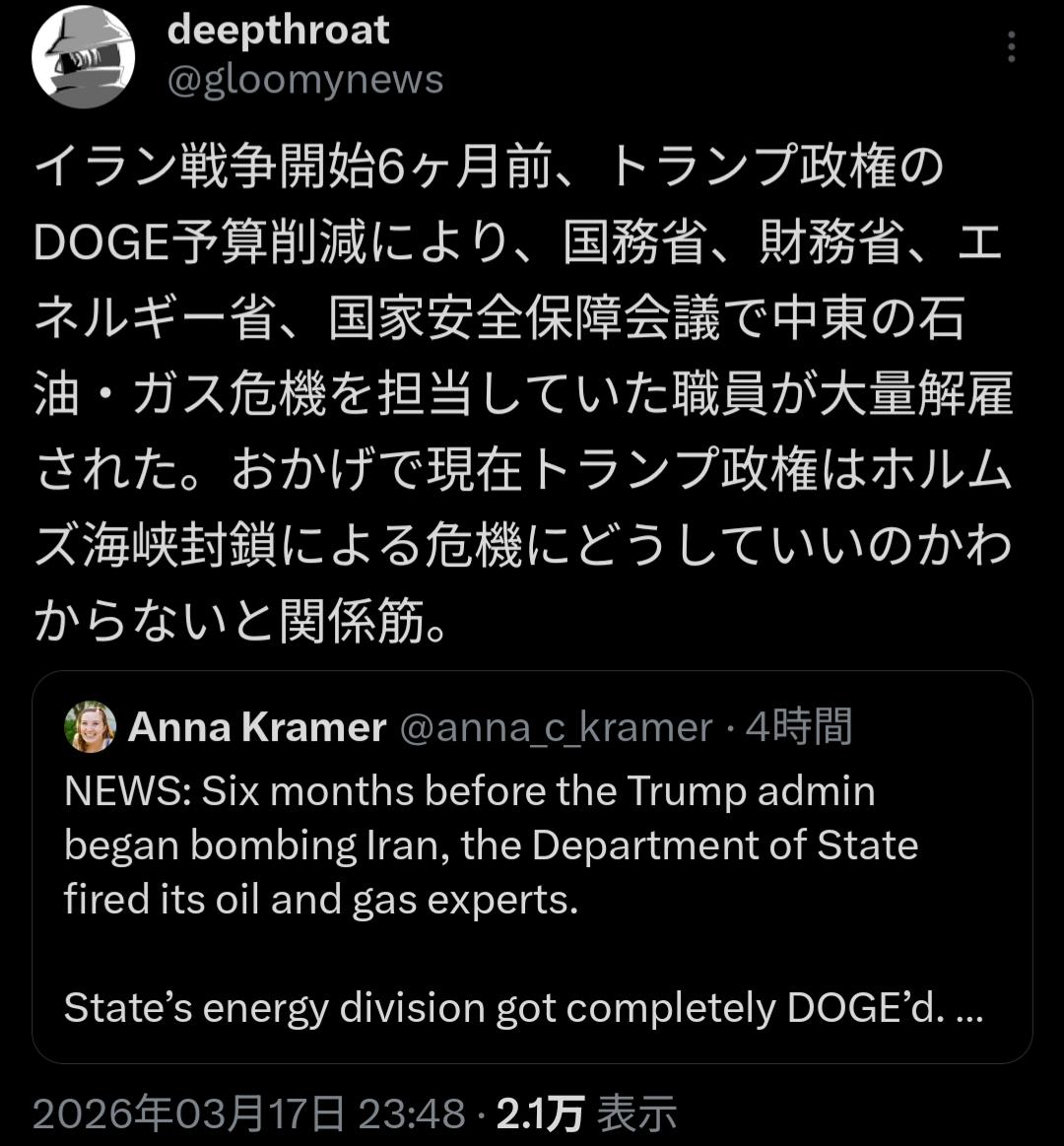Click the 23:48 post time
This screenshot has height=1146, width=1064.
pos(411,1114)
